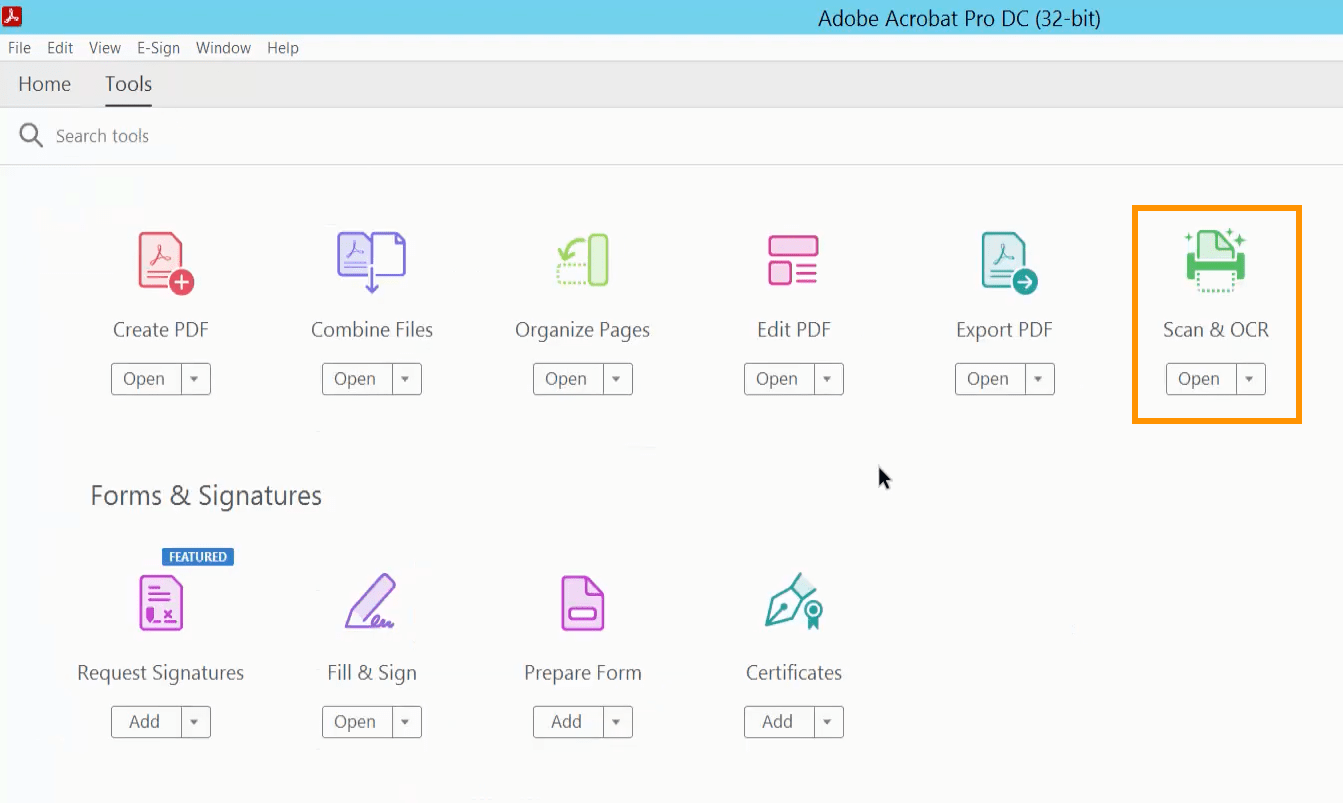Viewport: 1343px width, 803px height.
Task: Expand the Prepare Form dropdown arrow
Action: pos(617,722)
